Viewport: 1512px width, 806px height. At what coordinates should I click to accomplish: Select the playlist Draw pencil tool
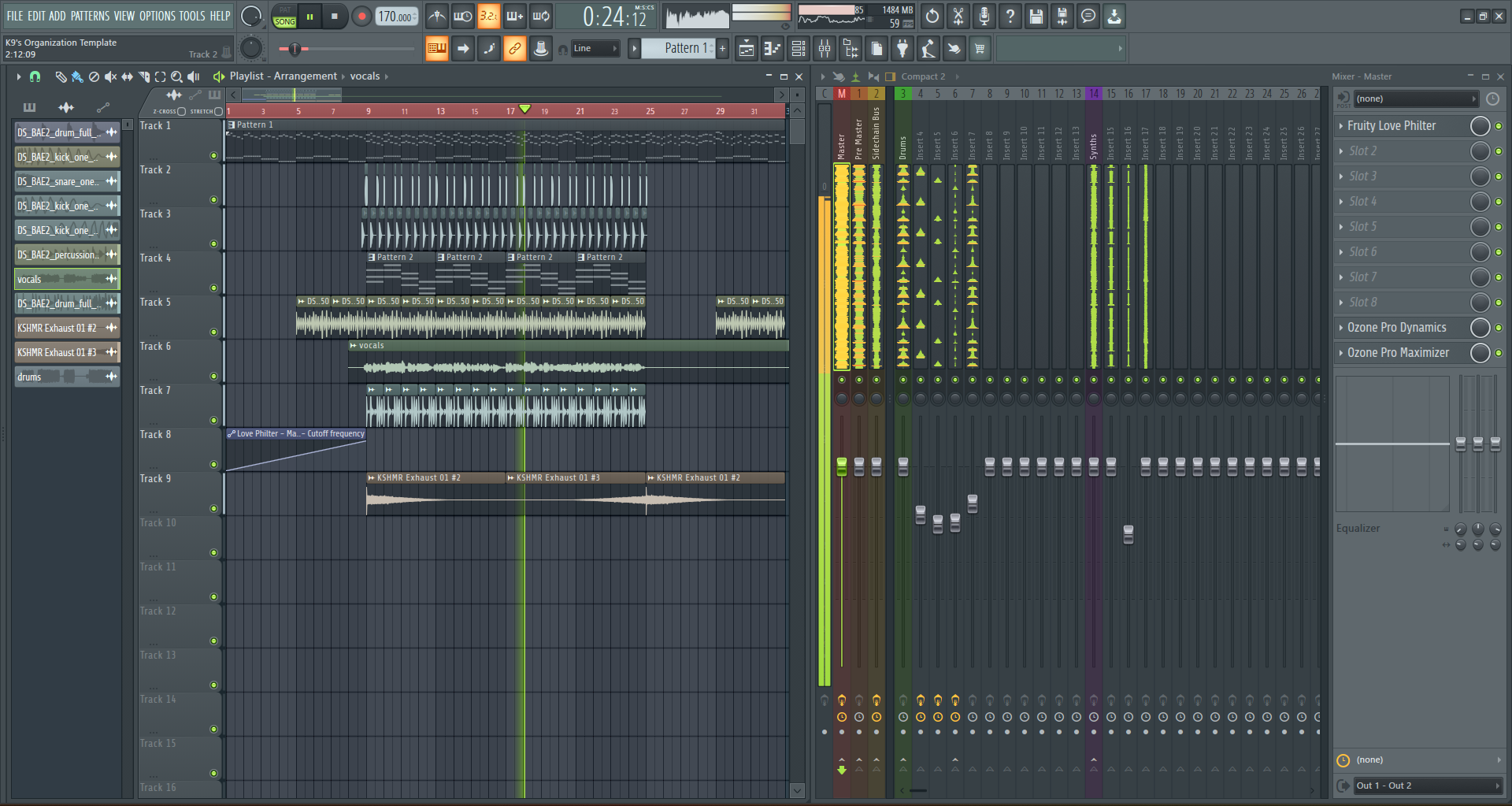pyautogui.click(x=61, y=76)
